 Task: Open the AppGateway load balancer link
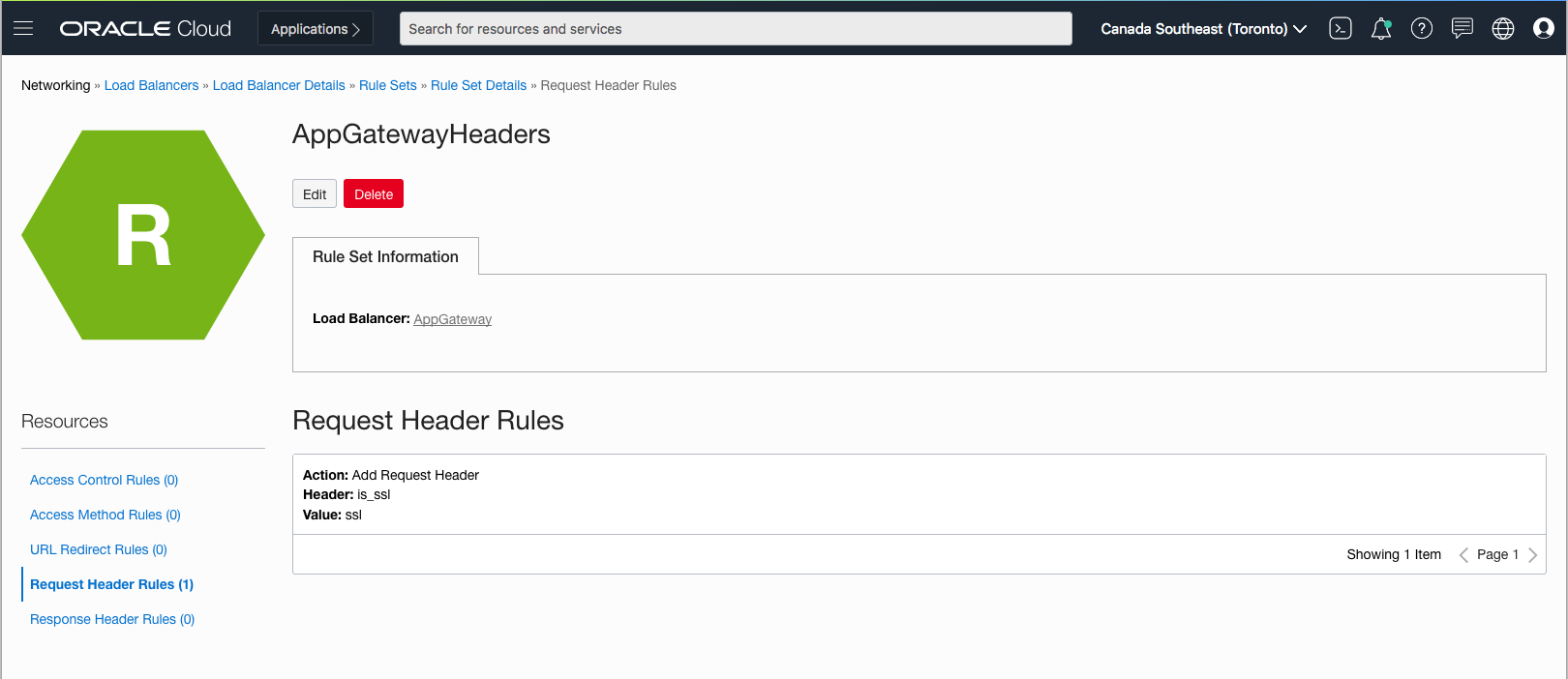452,319
